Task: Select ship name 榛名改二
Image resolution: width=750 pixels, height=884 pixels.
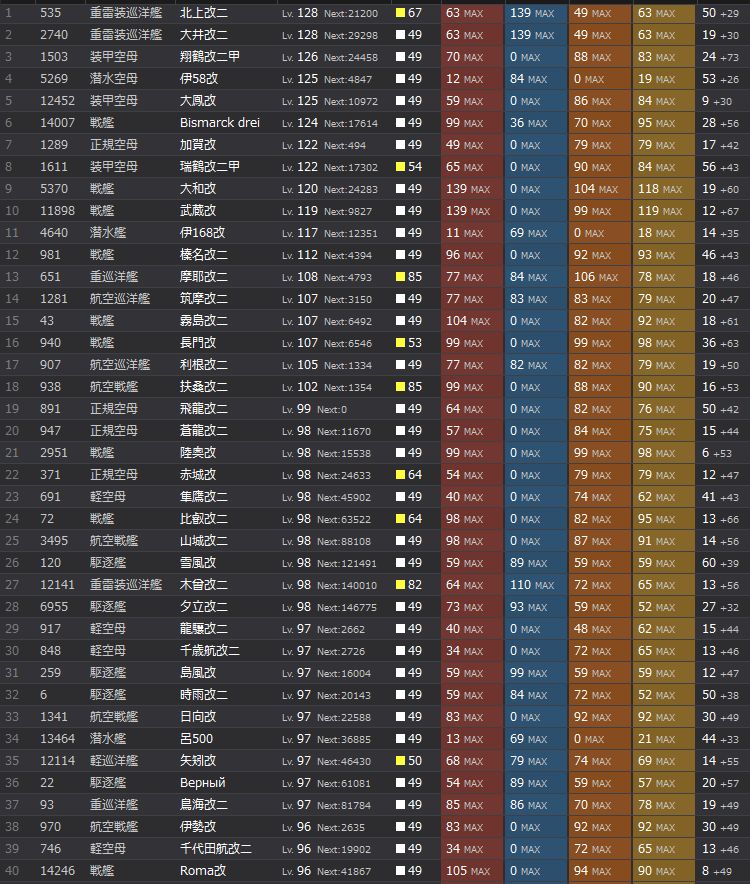Action: click(204, 255)
